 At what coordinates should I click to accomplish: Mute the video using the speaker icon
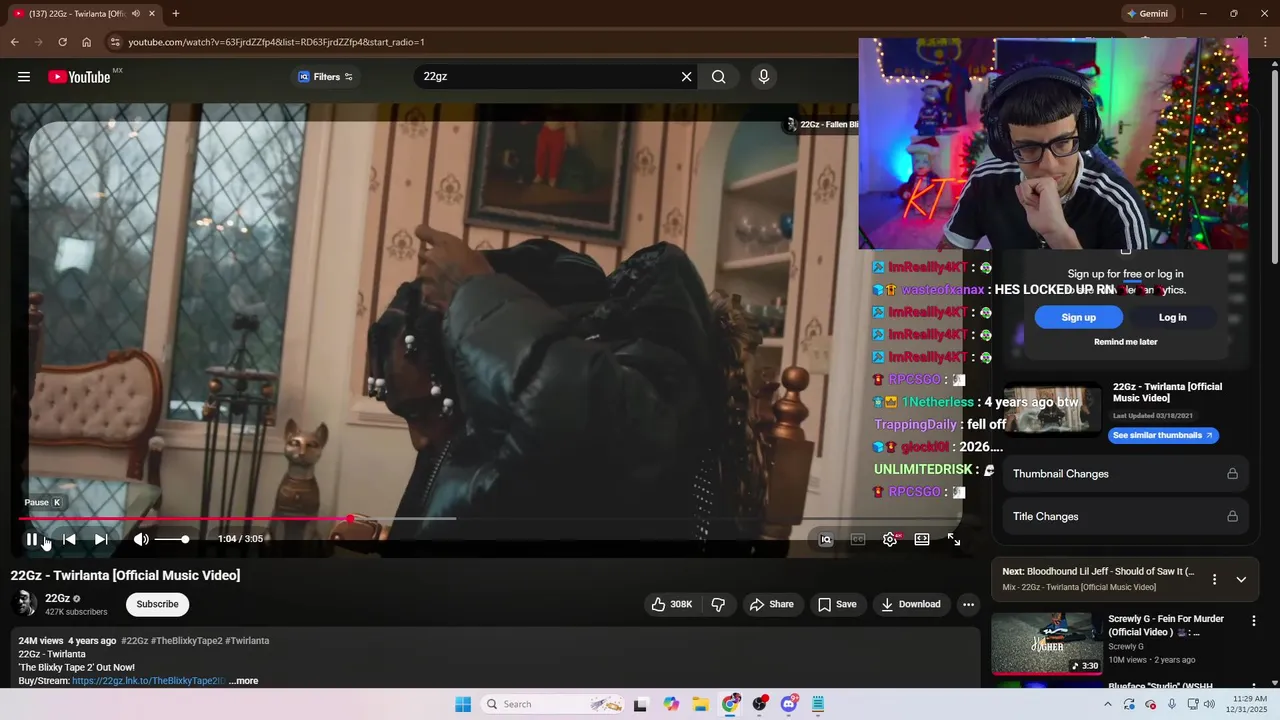pyautogui.click(x=141, y=539)
